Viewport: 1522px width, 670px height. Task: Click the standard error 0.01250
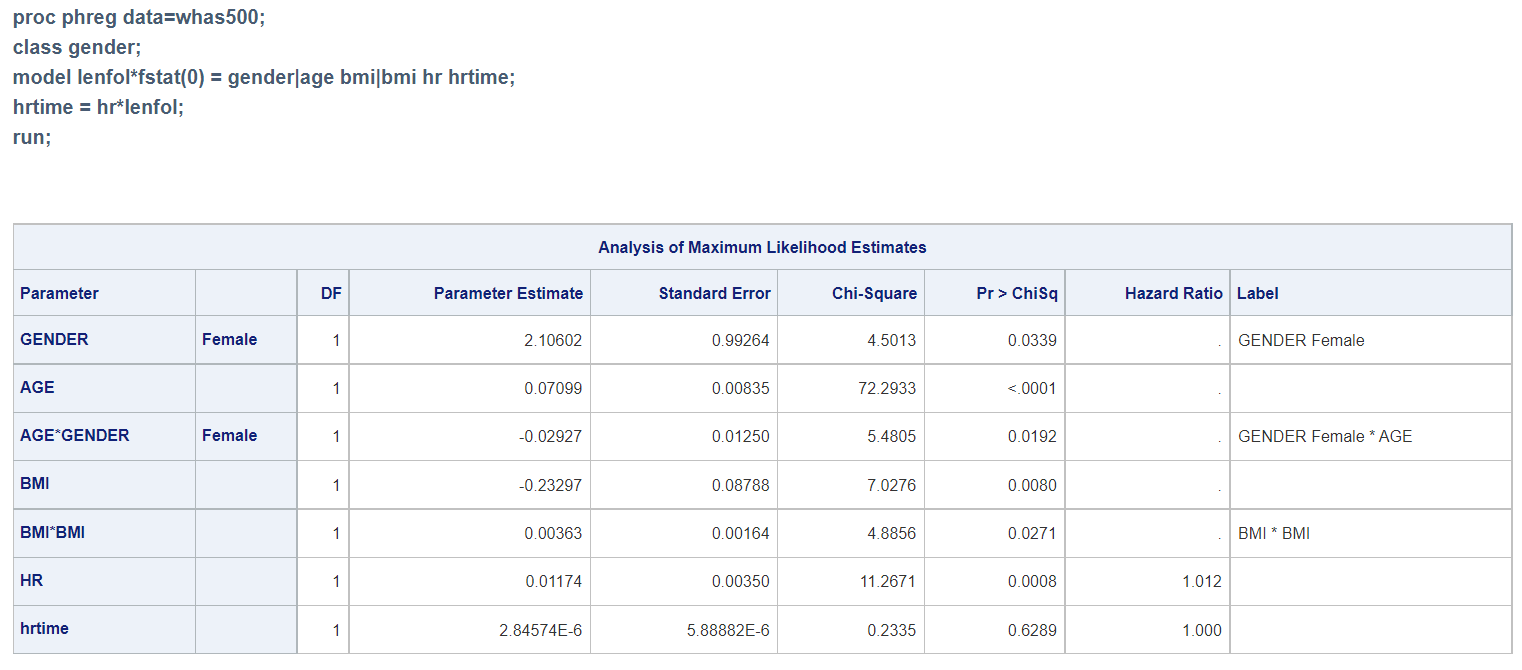tap(741, 436)
